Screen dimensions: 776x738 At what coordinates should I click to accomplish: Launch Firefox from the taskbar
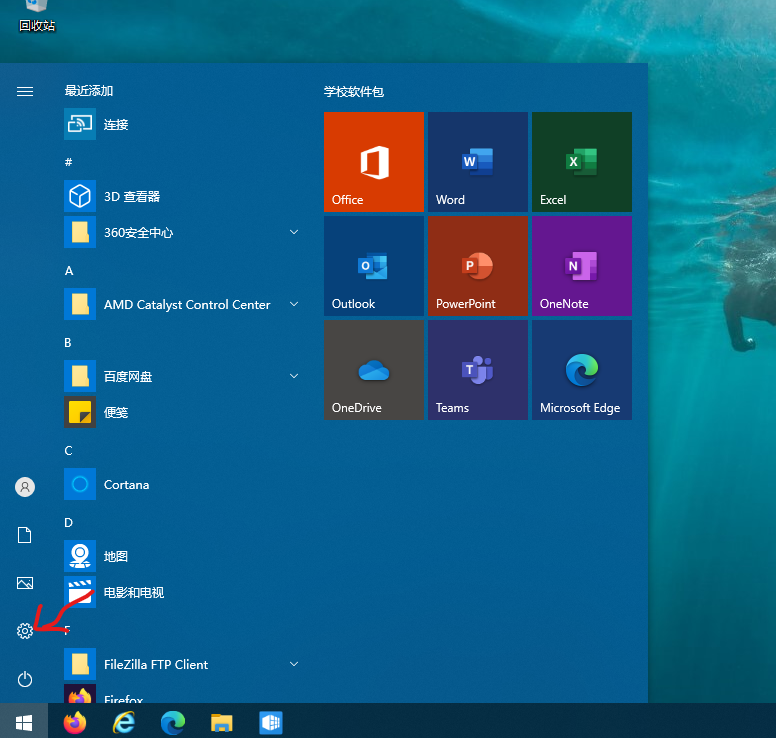click(75, 723)
